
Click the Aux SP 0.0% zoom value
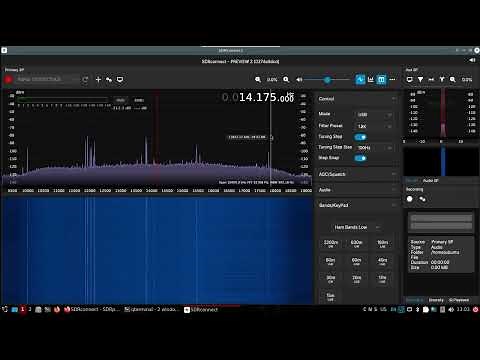[x=467, y=80]
